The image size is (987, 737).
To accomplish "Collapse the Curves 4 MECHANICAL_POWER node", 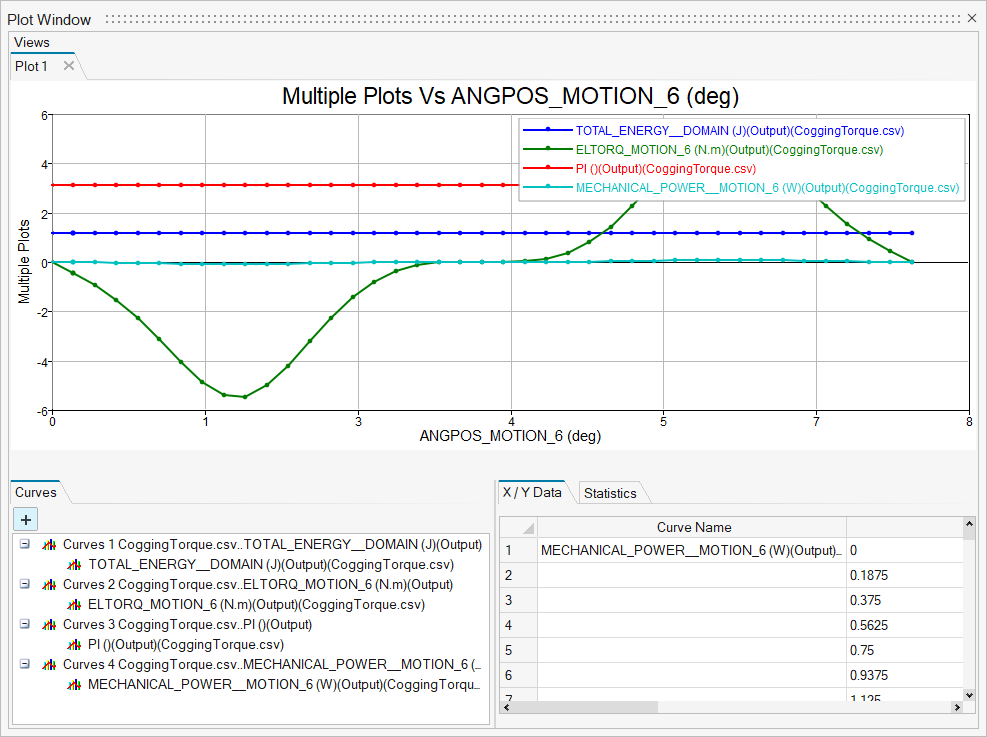I will click(24, 665).
